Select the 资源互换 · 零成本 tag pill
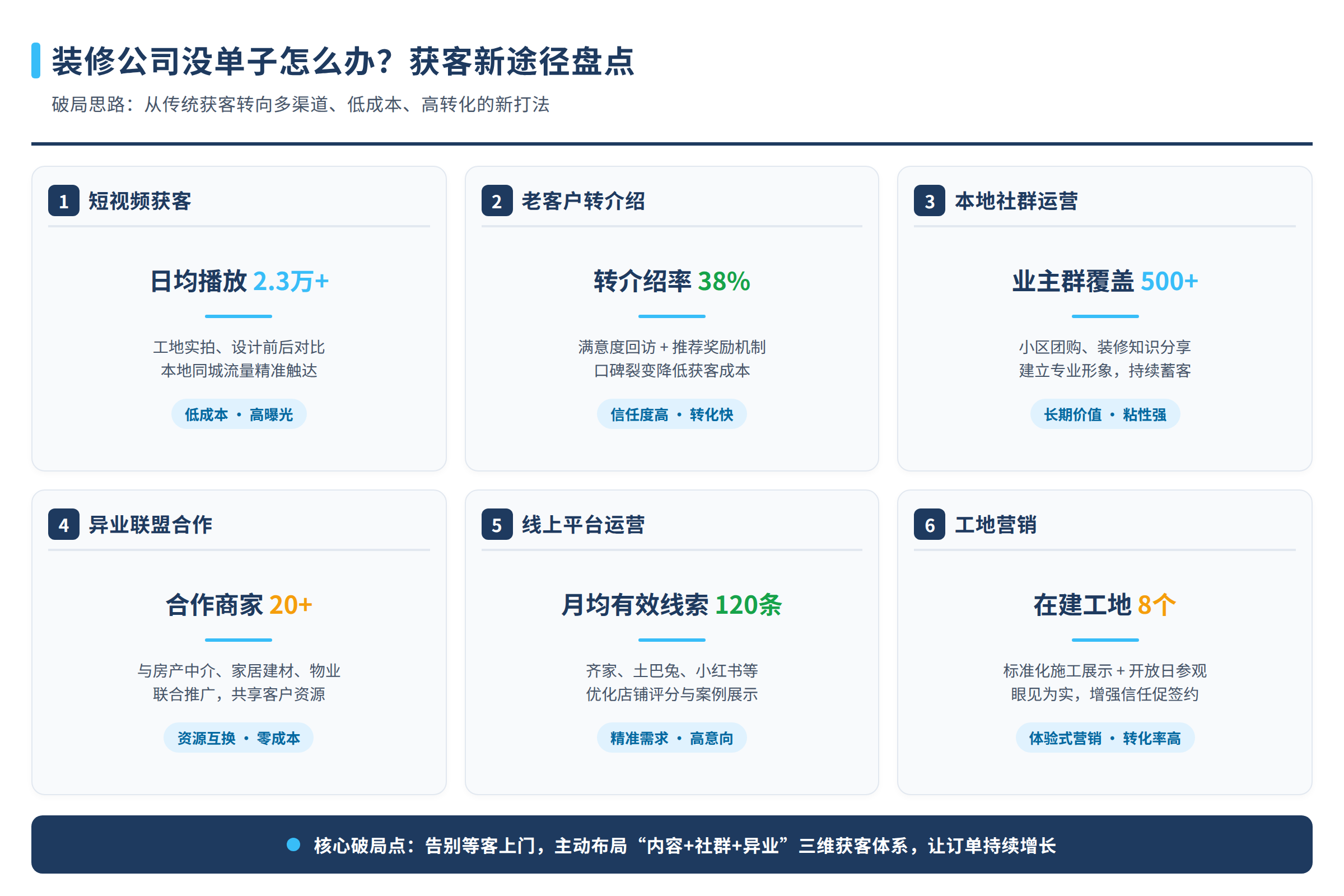The width and height of the screenshot is (1344, 896). click(x=239, y=738)
